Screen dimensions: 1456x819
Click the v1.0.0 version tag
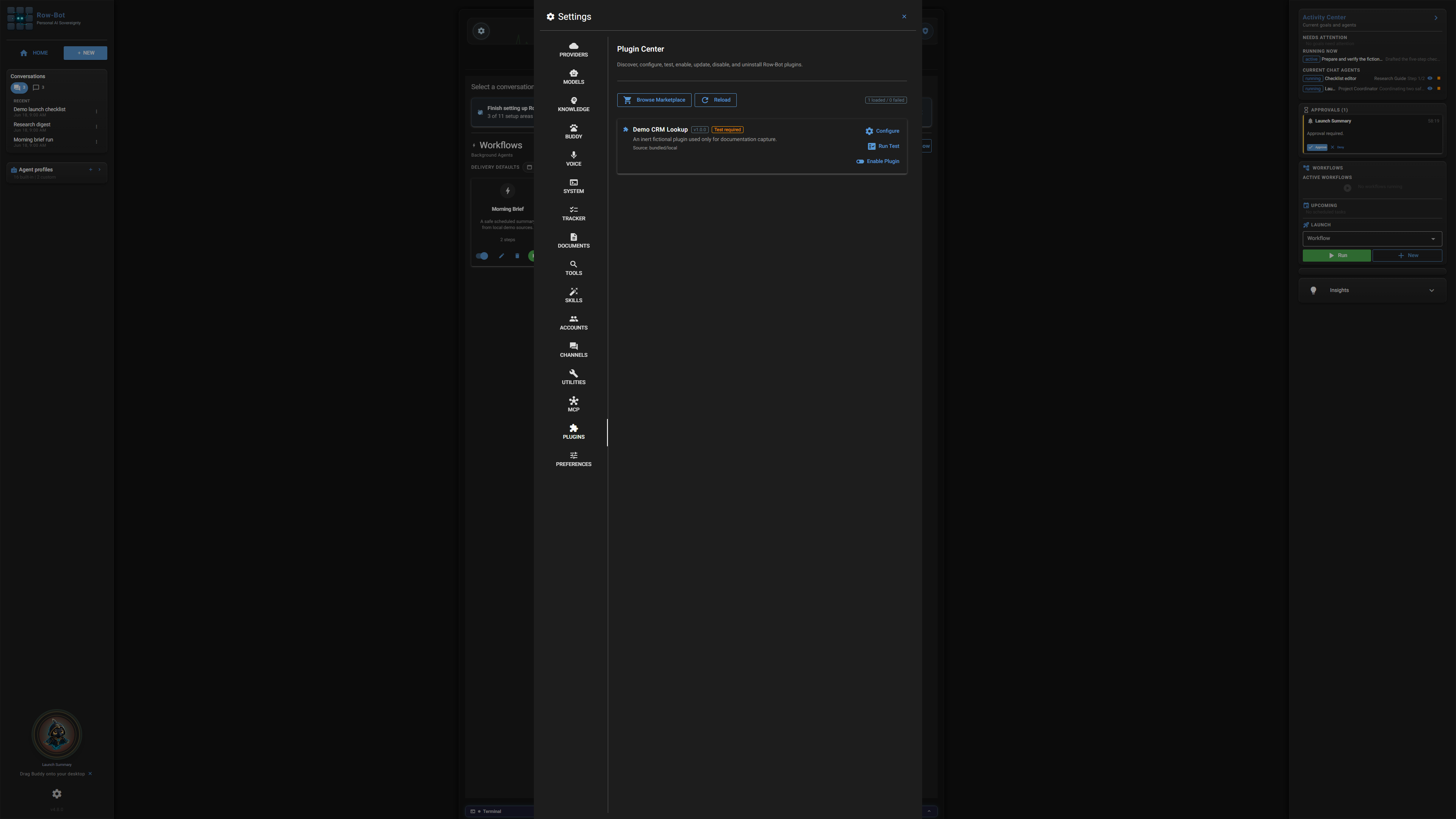700,130
